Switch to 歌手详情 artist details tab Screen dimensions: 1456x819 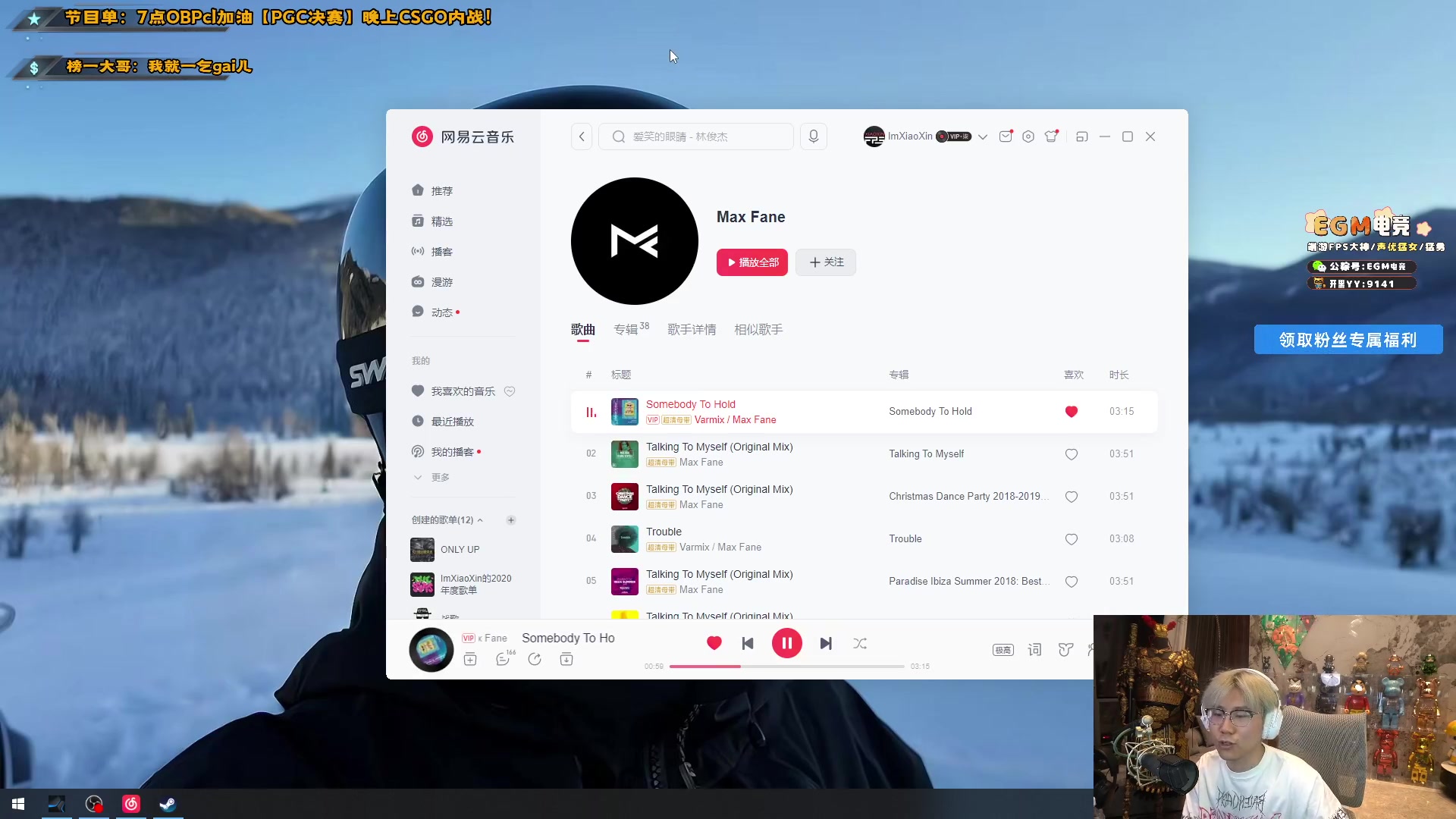click(x=692, y=329)
